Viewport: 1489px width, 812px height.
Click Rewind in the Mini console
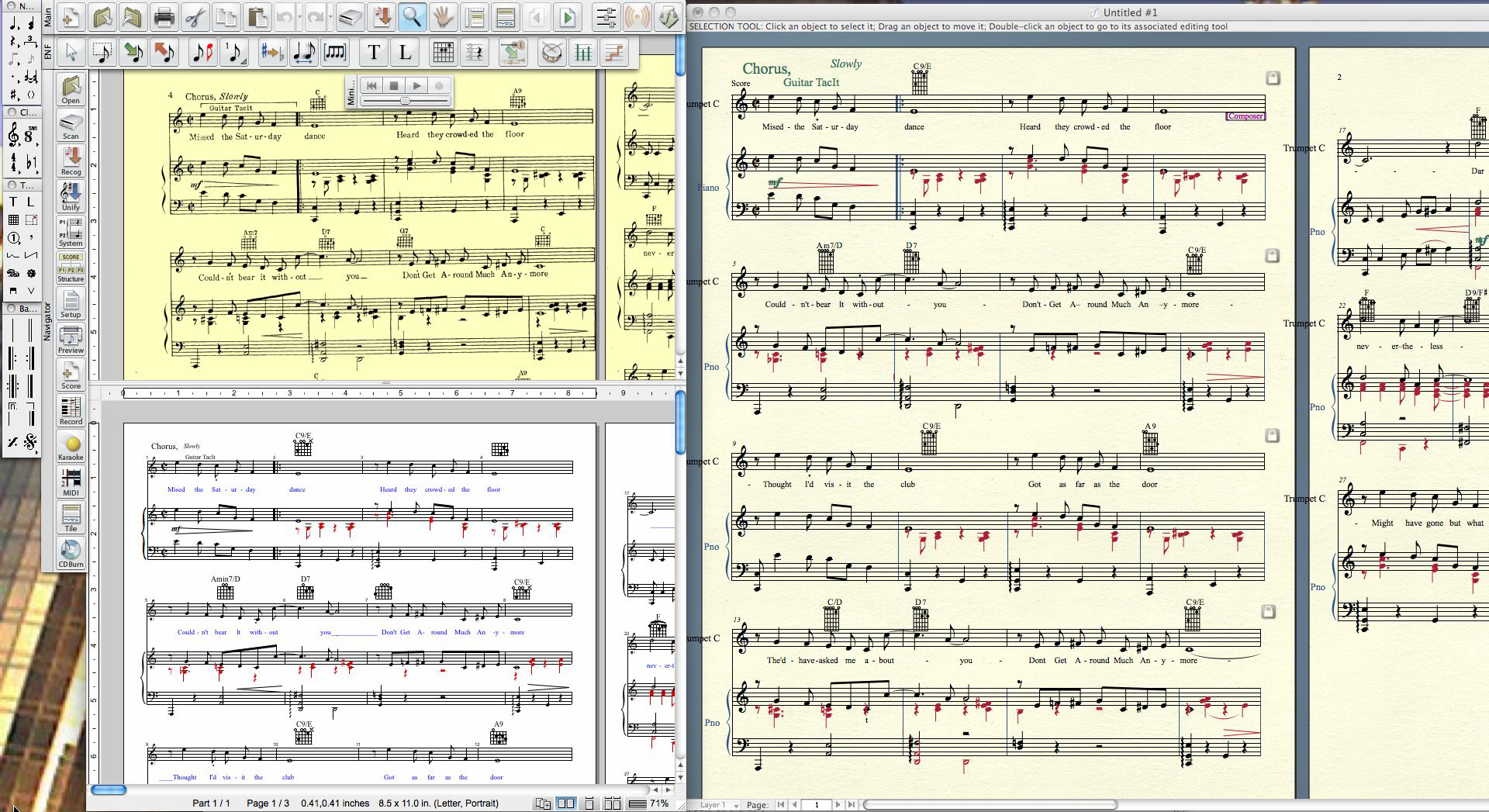coord(371,85)
